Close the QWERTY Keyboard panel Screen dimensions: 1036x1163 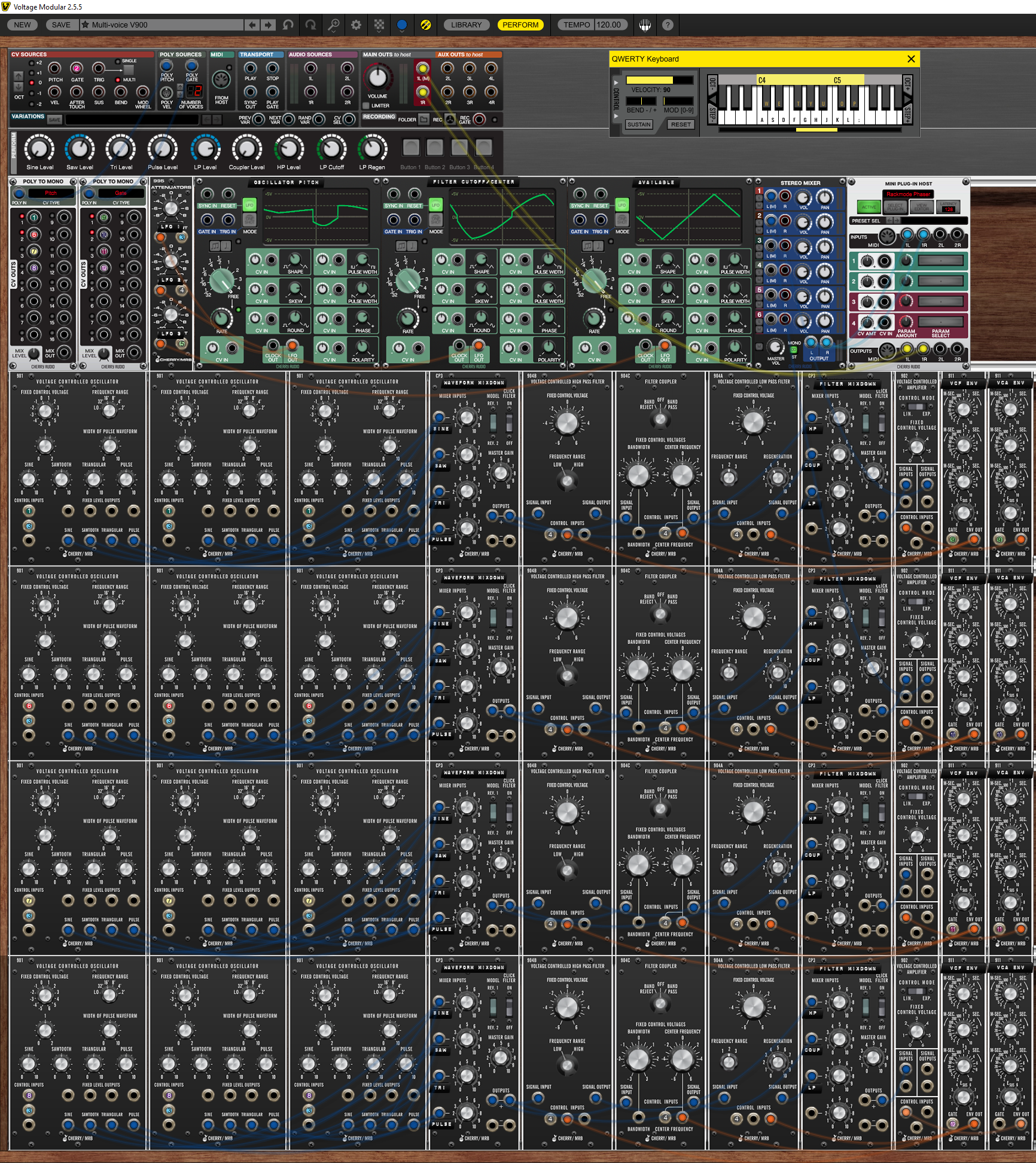tap(911, 59)
